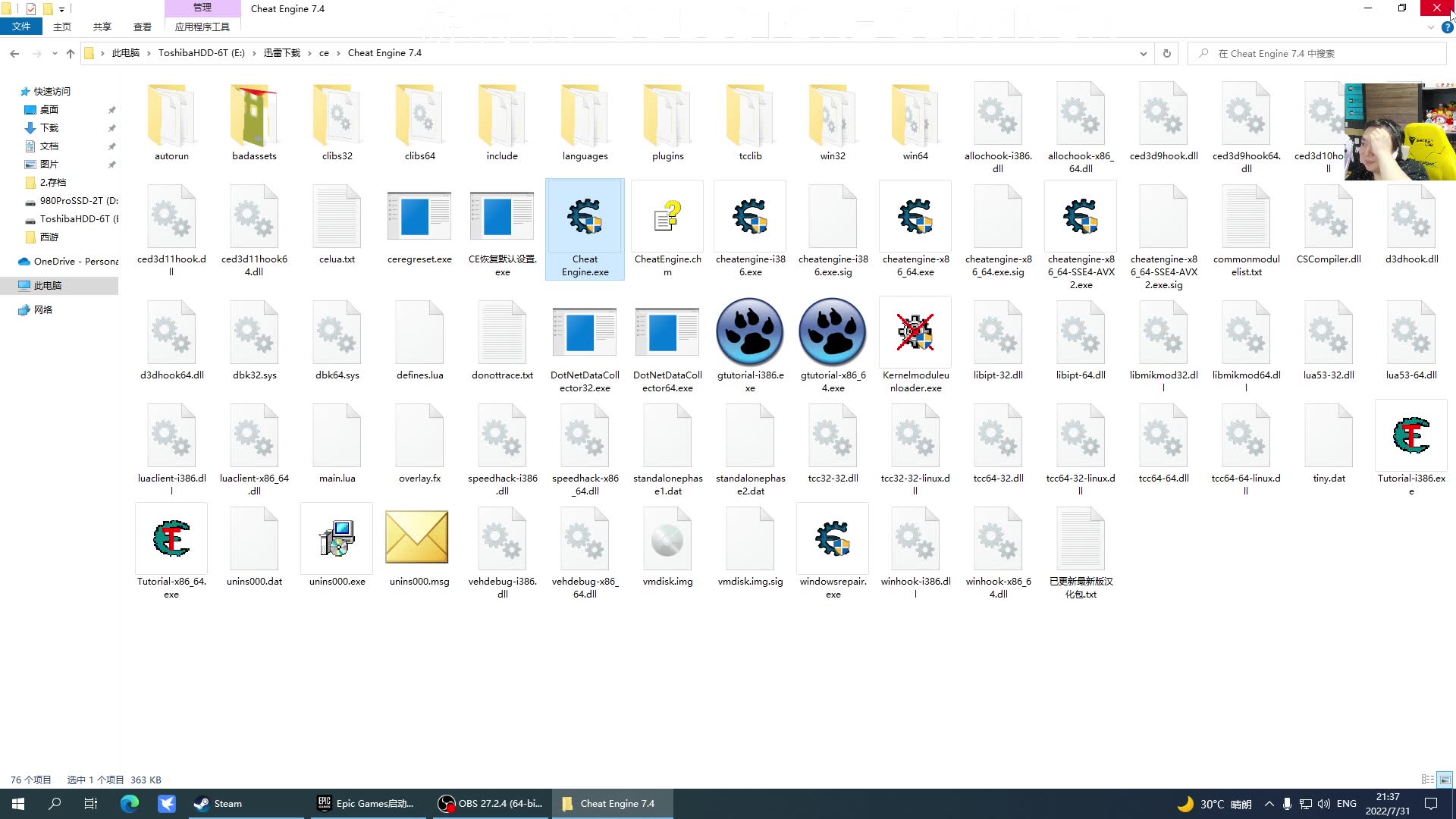
Task: Select the cheatengine-x86_64.exe icon
Action: (915, 217)
